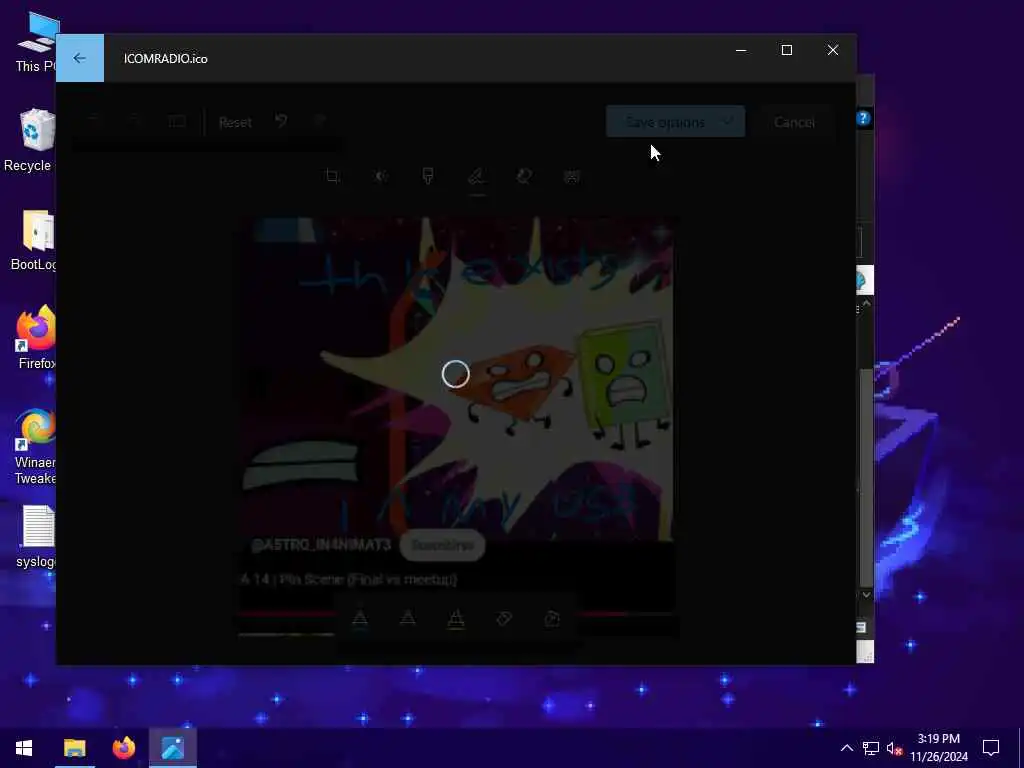
Task: Redo the last edit
Action: 319,121
